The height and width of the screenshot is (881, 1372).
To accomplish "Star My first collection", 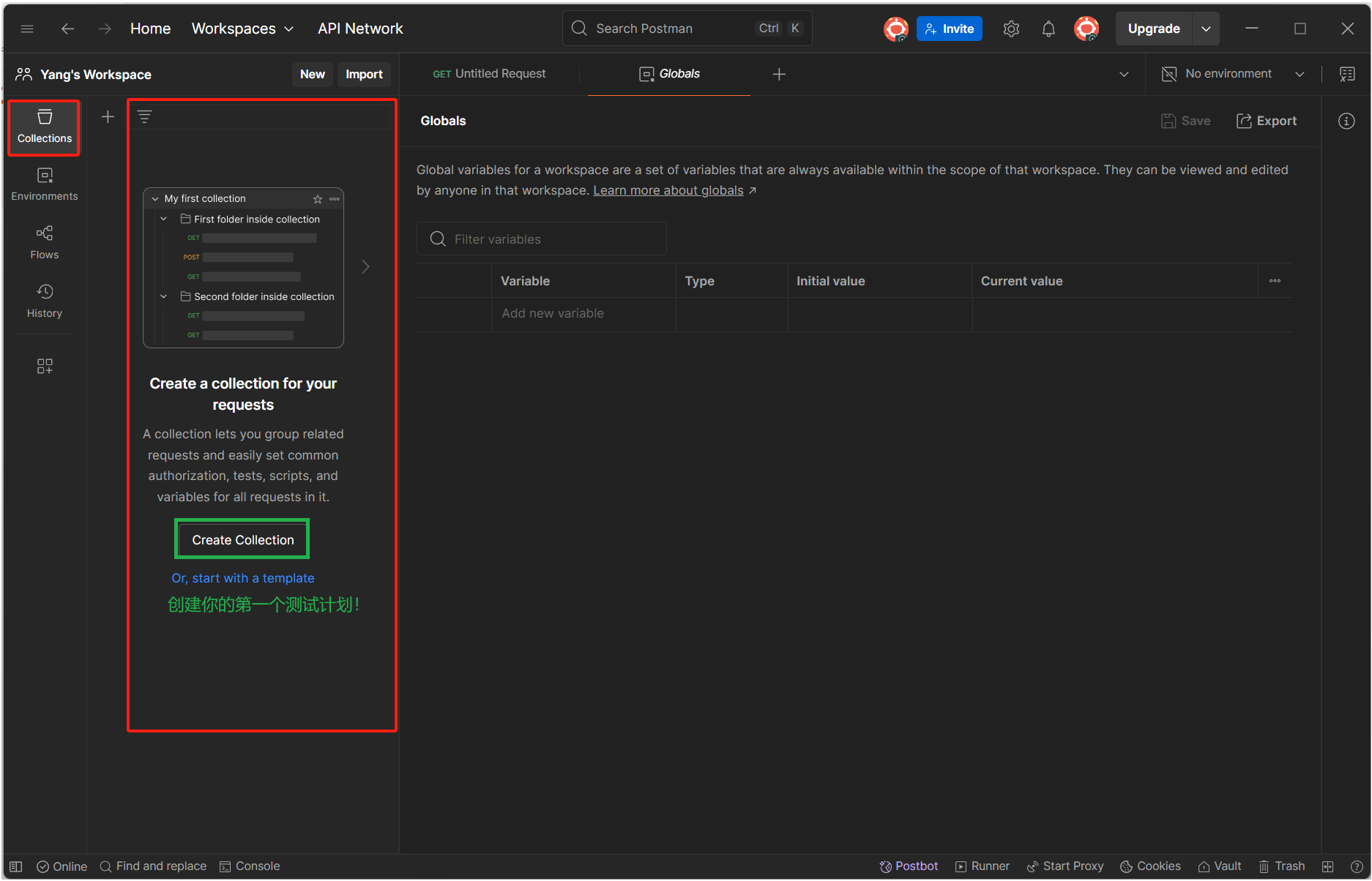I will [318, 199].
